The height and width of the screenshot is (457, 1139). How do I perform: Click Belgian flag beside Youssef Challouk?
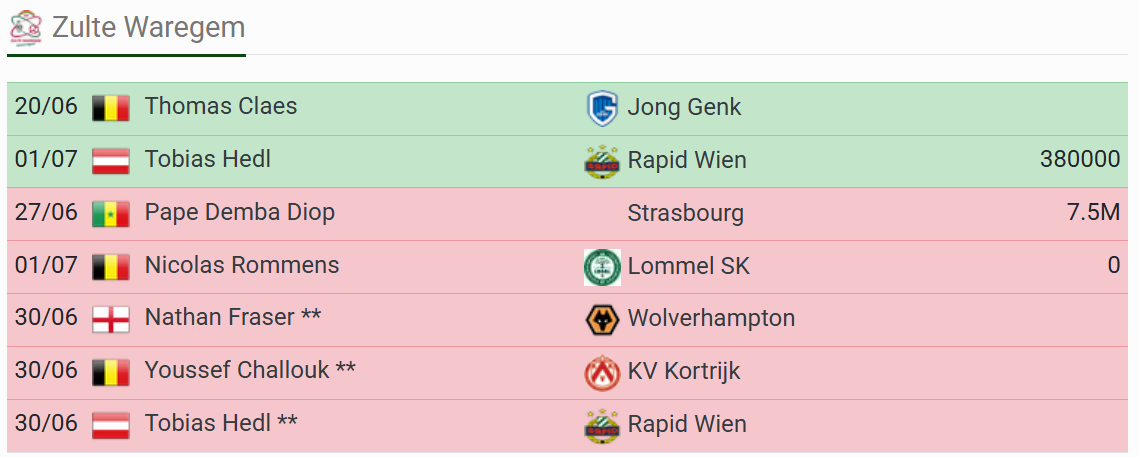coord(110,373)
